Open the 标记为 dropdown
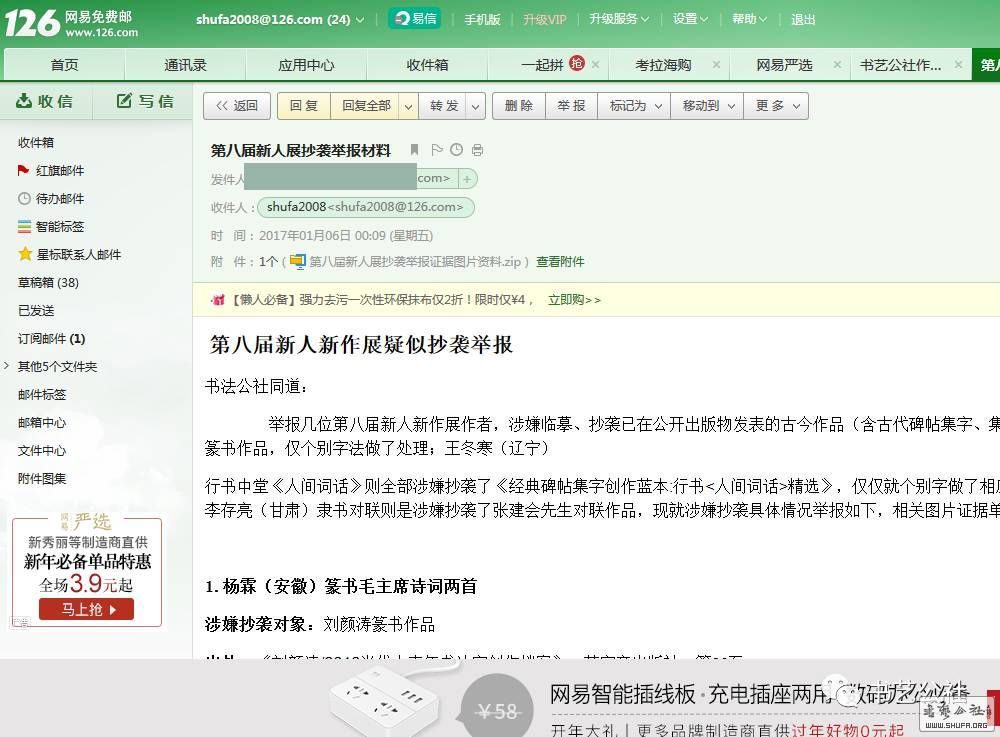The image size is (1000, 737). click(636, 106)
